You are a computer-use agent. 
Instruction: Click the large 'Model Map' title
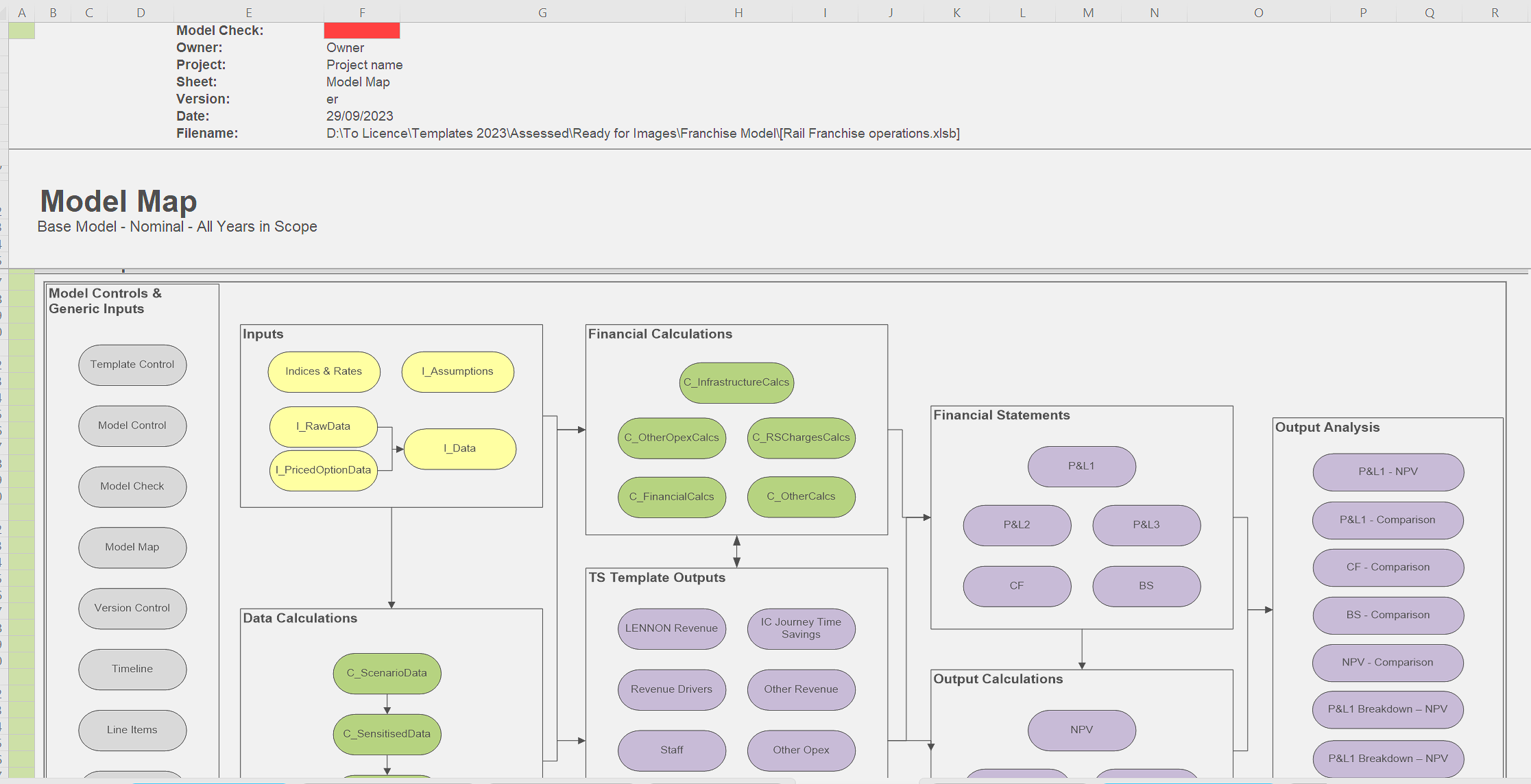click(x=119, y=201)
